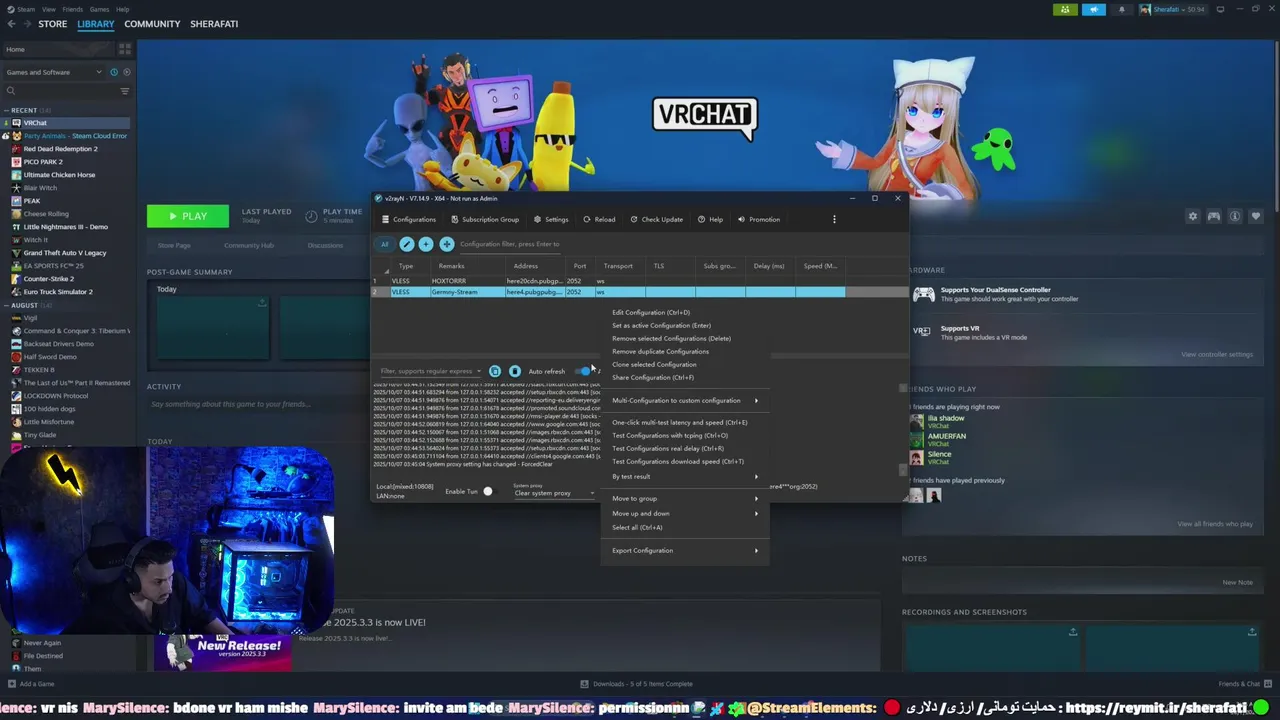This screenshot has width=1280, height=720.
Task: Toggle Auto refresh switch in v2rayN log
Action: [584, 371]
